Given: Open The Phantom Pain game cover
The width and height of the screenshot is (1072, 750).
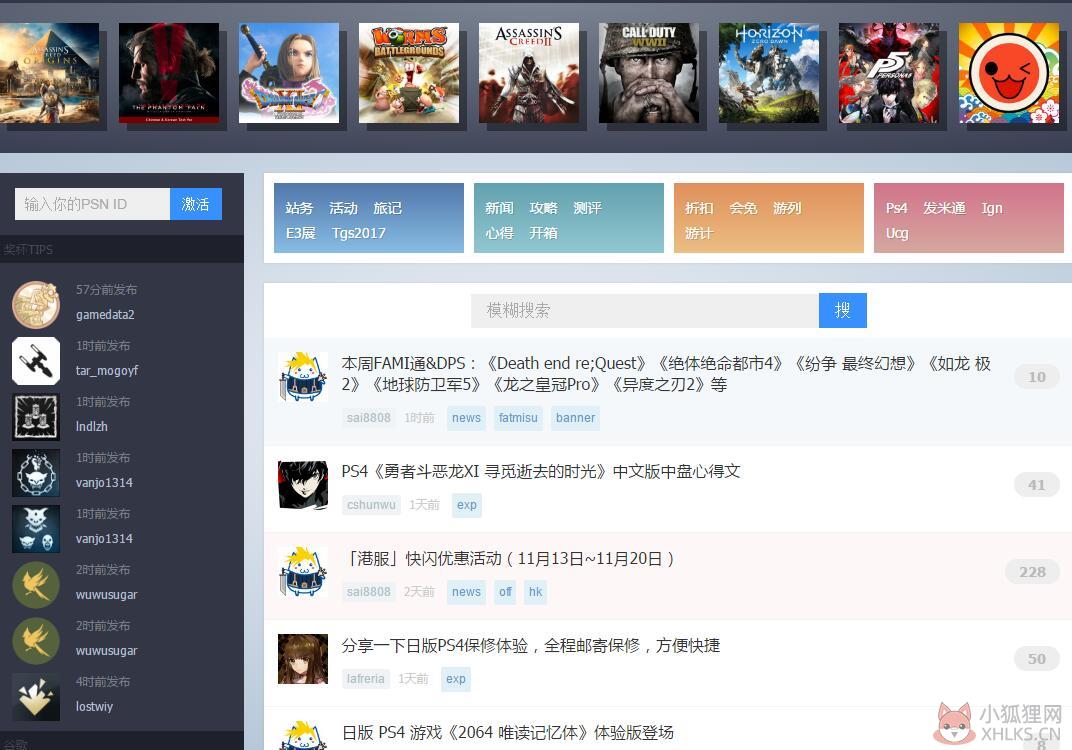Looking at the screenshot, I should pos(169,73).
